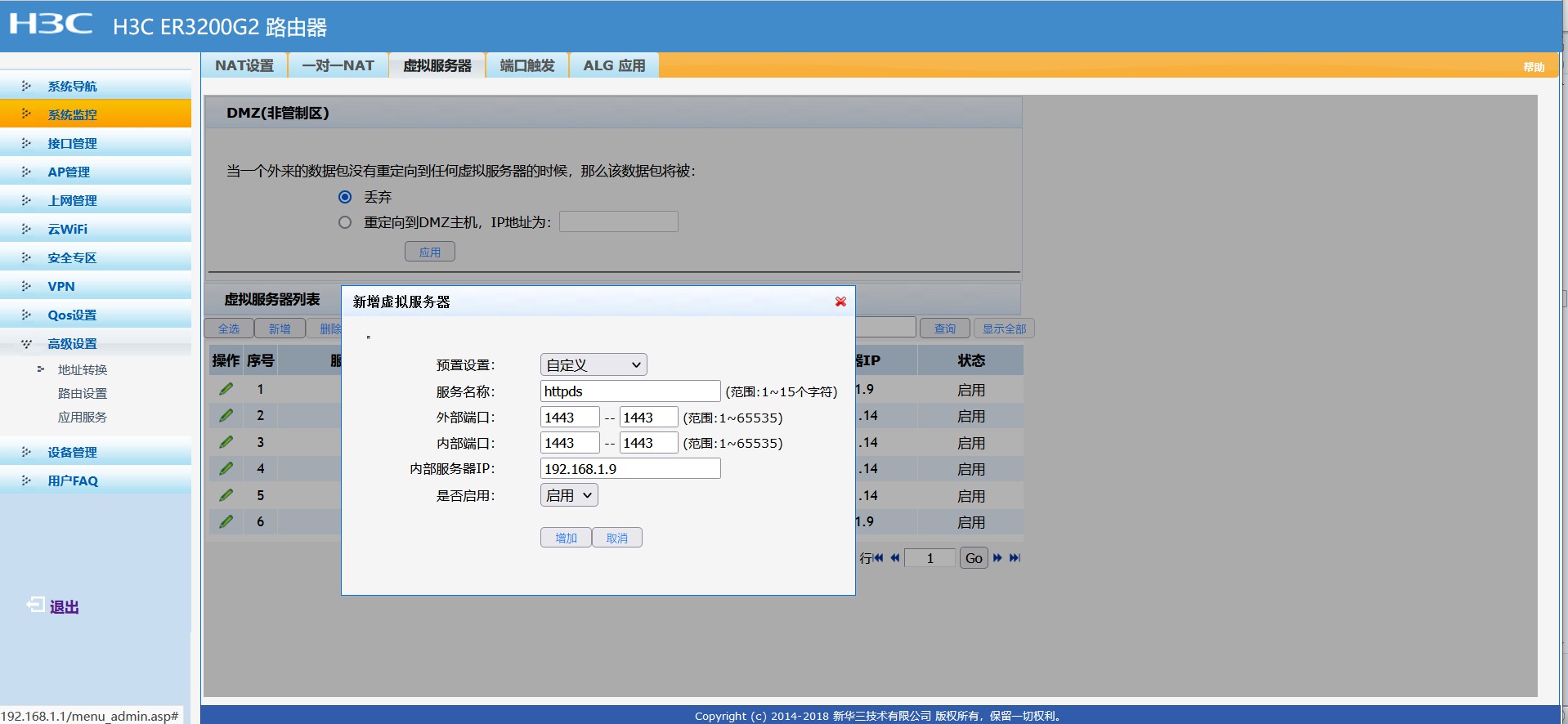Select the 重定向到DMZ主机 radio option

pos(345,222)
